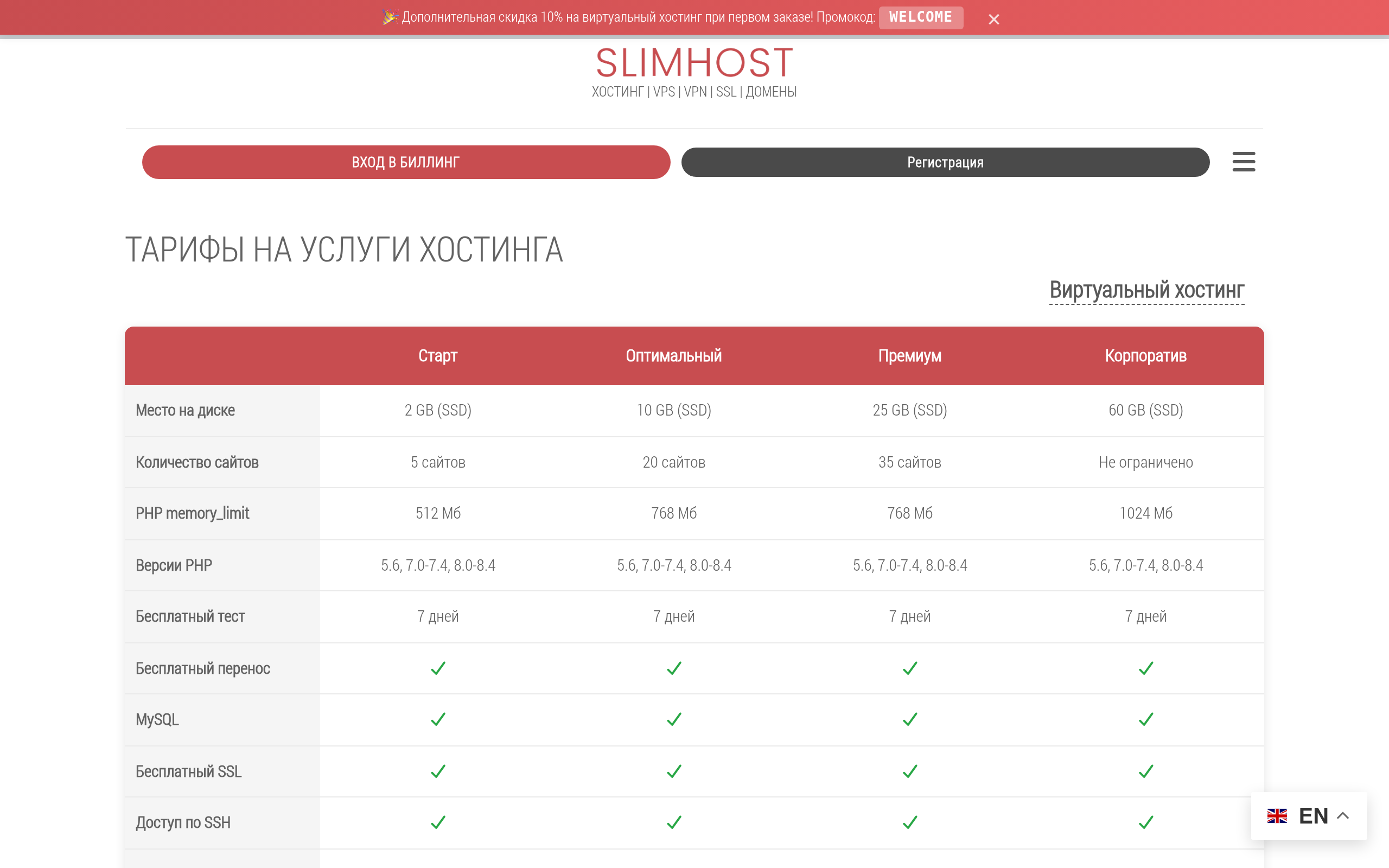Screen dimensions: 1389x868
Task: Click the 60 GB (SSD) cell
Action: pos(1145,411)
